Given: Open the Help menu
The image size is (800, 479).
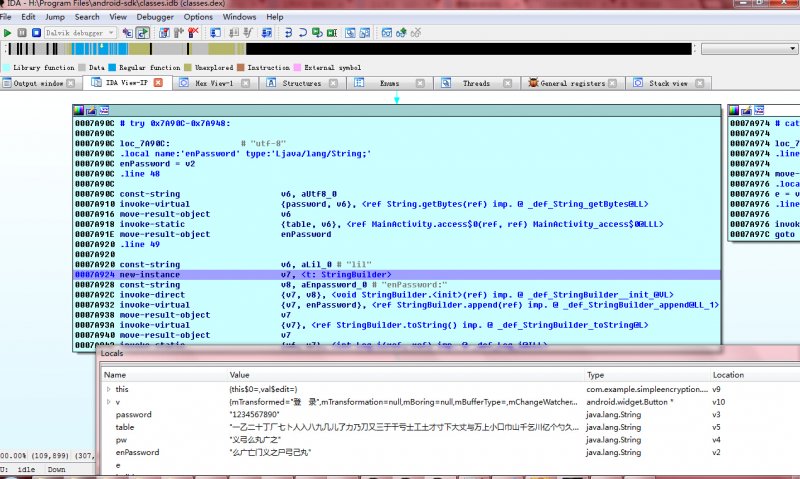Looking at the screenshot, I should (x=274, y=17).
